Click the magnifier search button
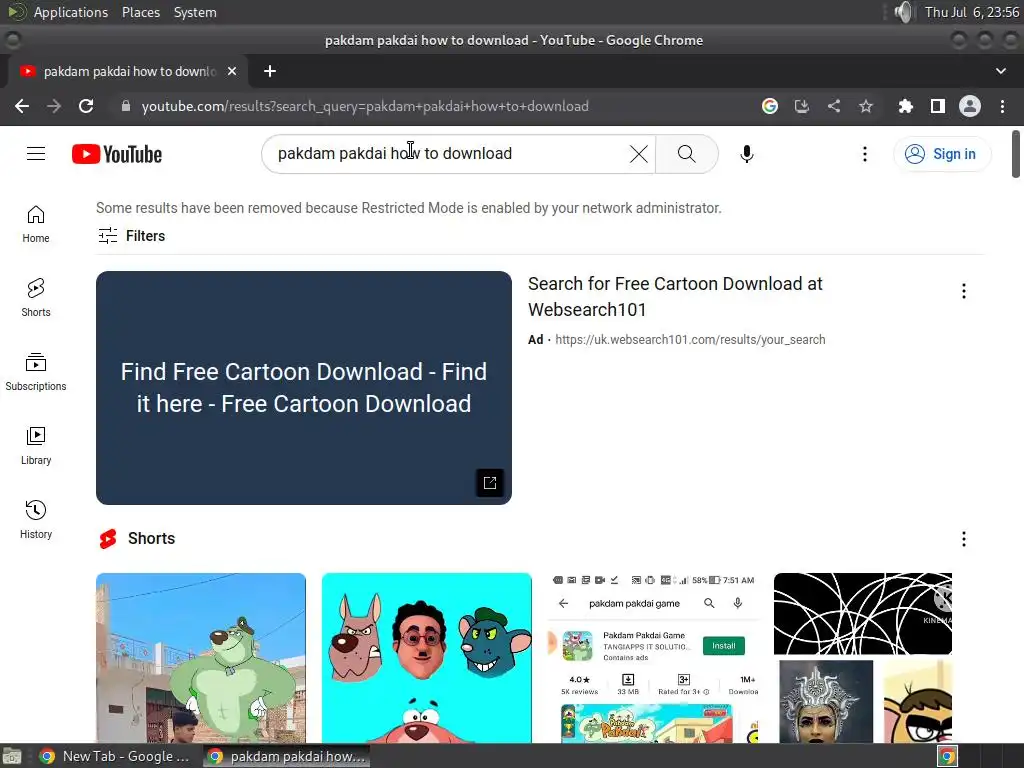This screenshot has height=768, width=1024. (686, 154)
